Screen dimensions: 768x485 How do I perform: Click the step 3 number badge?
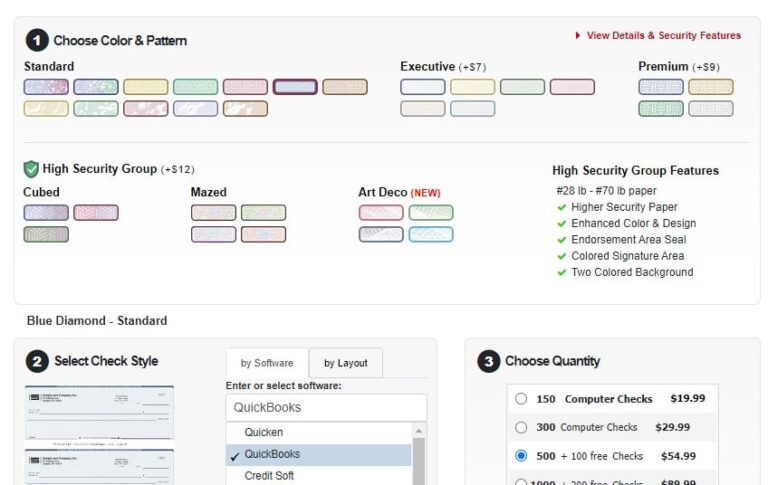pos(488,362)
